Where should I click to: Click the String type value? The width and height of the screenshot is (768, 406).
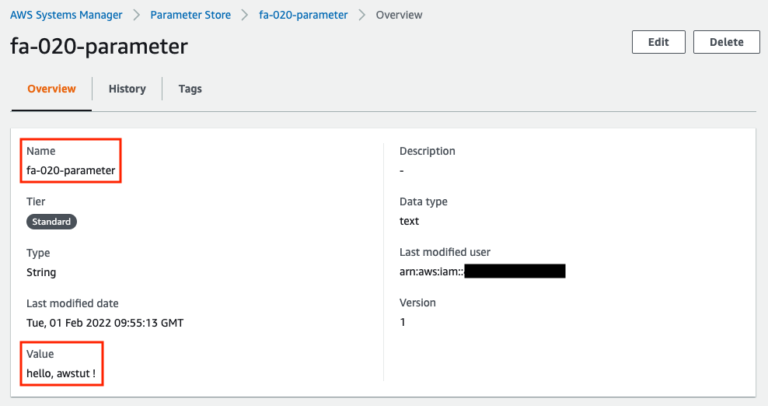(41, 272)
